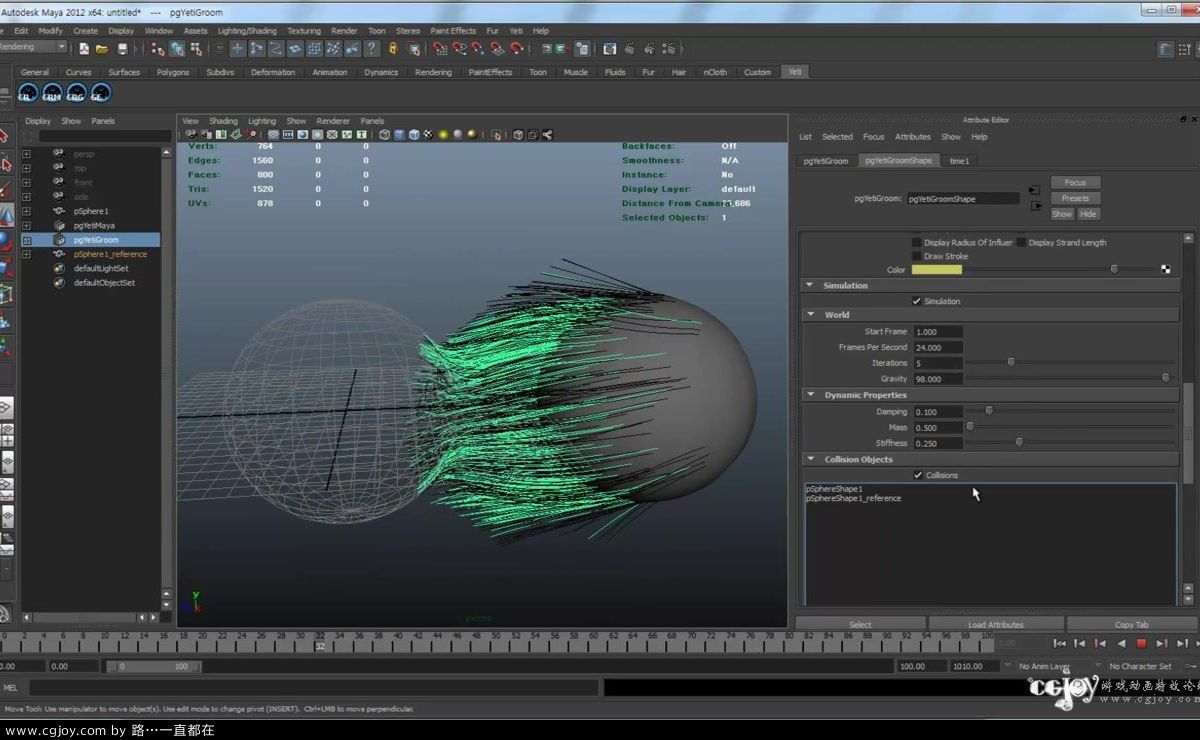Click the output connection arrow icon
The image size is (1200, 740).
point(1037,206)
